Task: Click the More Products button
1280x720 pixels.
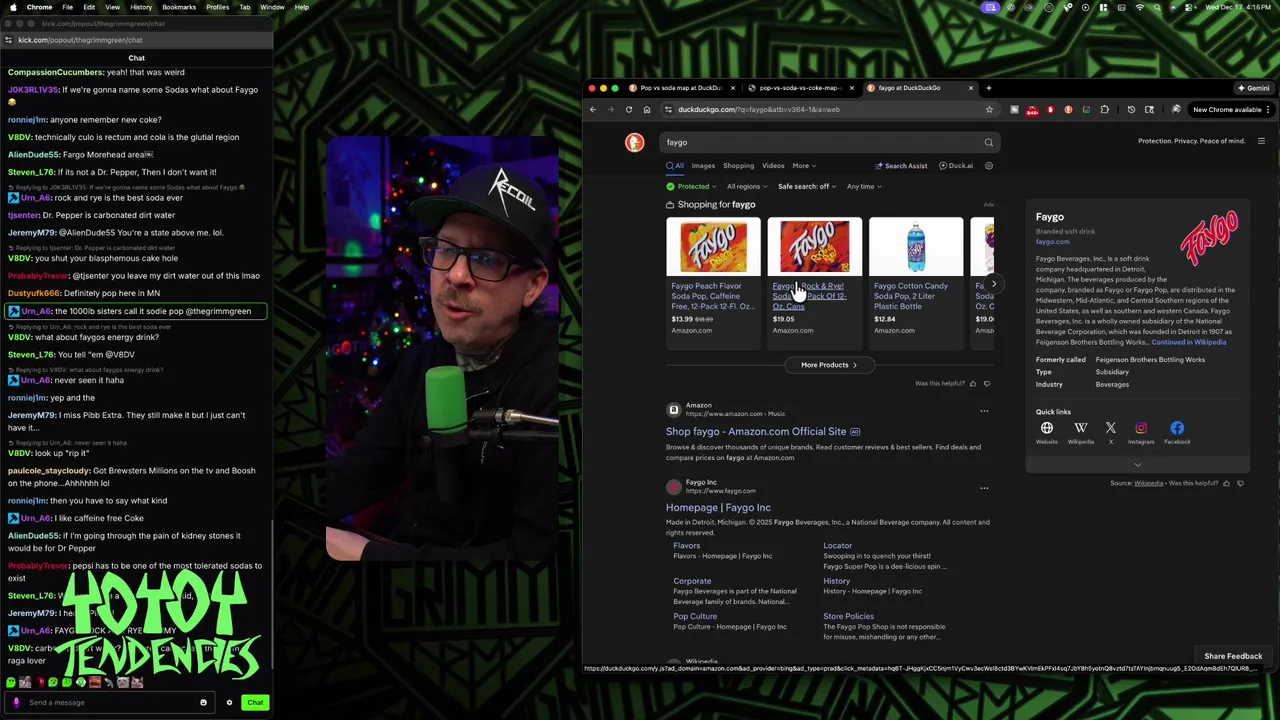Action: click(x=829, y=365)
